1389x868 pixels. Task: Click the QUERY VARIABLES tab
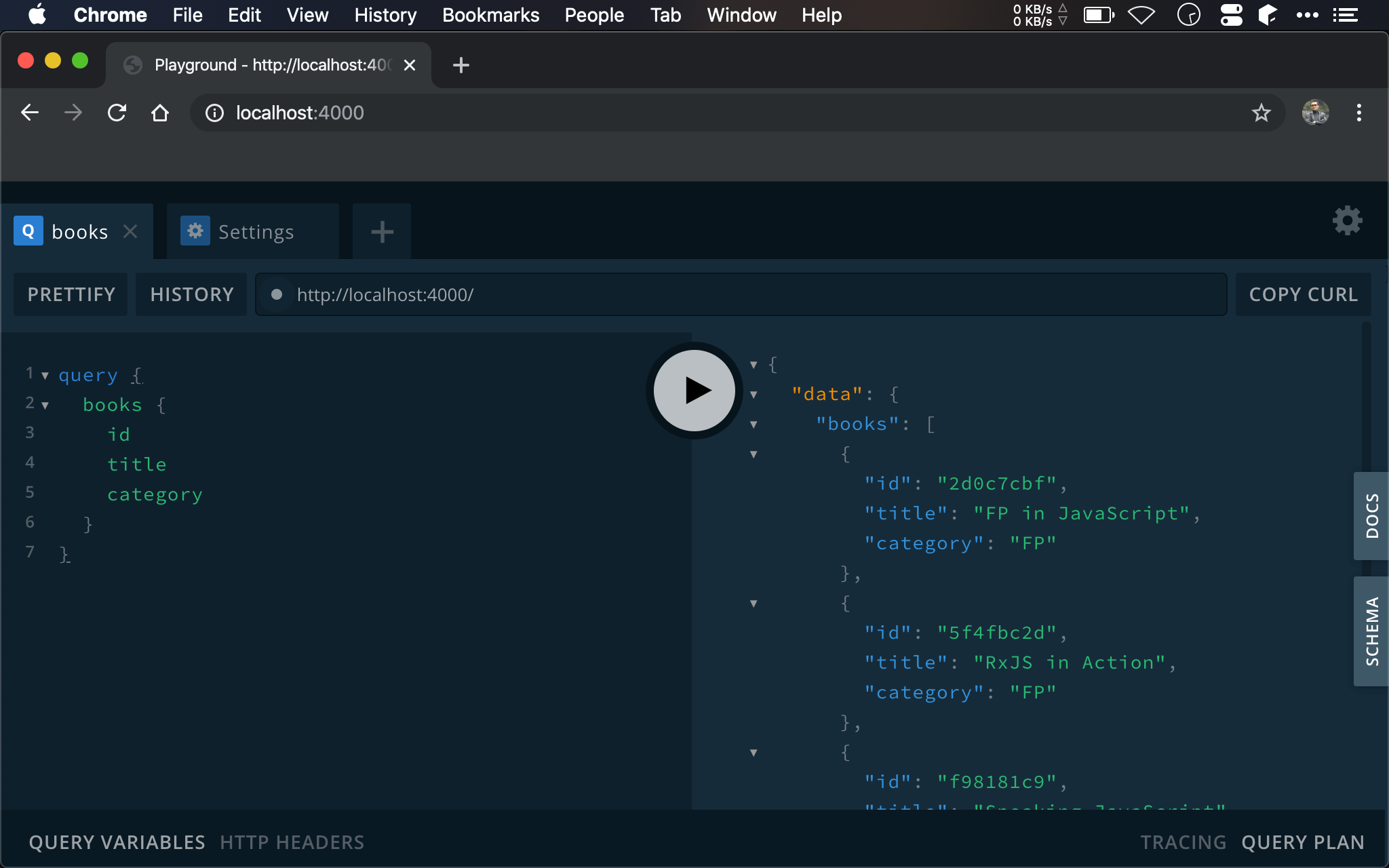coord(118,840)
